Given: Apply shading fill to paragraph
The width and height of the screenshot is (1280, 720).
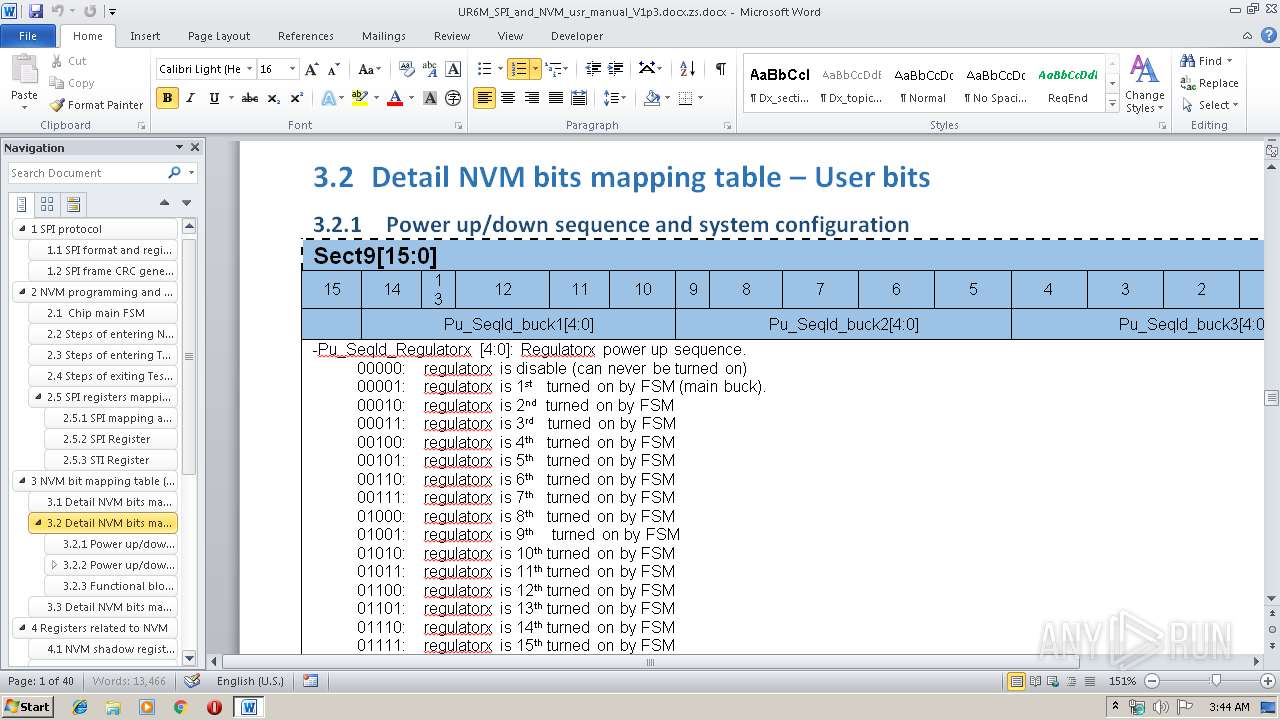Looking at the screenshot, I should 652,98.
